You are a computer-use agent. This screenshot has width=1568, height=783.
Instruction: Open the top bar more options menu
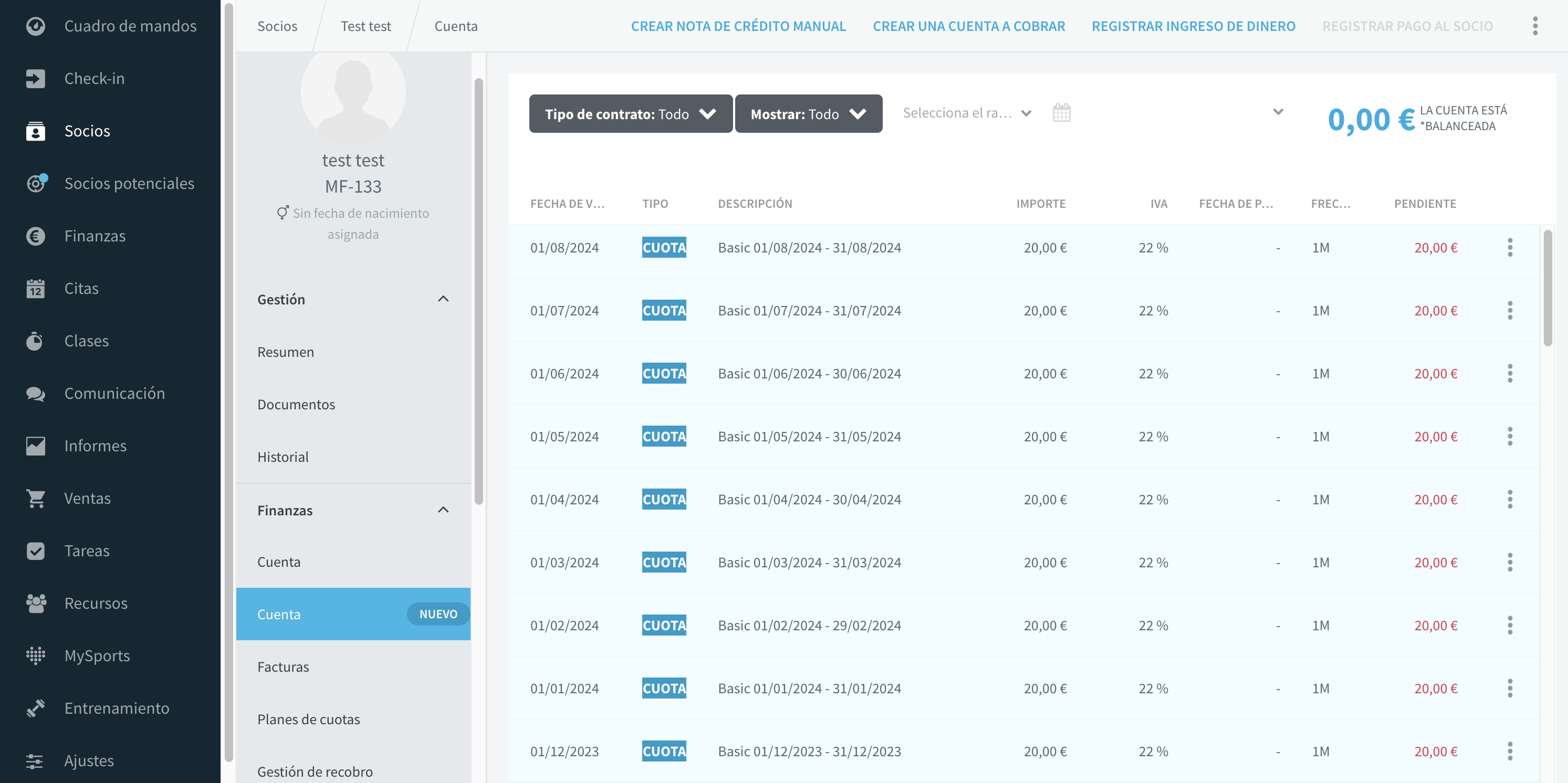(1535, 26)
